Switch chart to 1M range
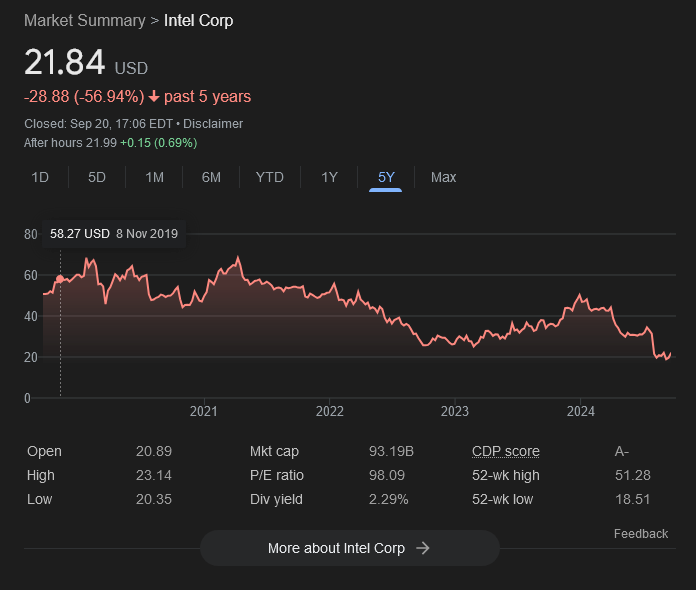Viewport: 696px width, 590px height. (x=154, y=178)
